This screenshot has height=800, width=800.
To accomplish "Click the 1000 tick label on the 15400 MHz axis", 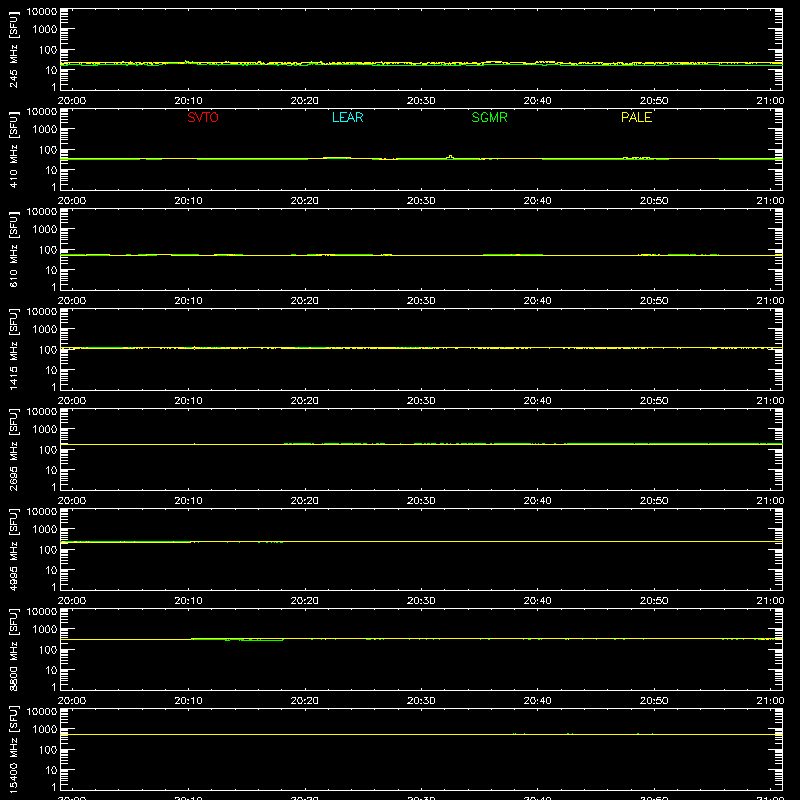I will pos(45,730).
